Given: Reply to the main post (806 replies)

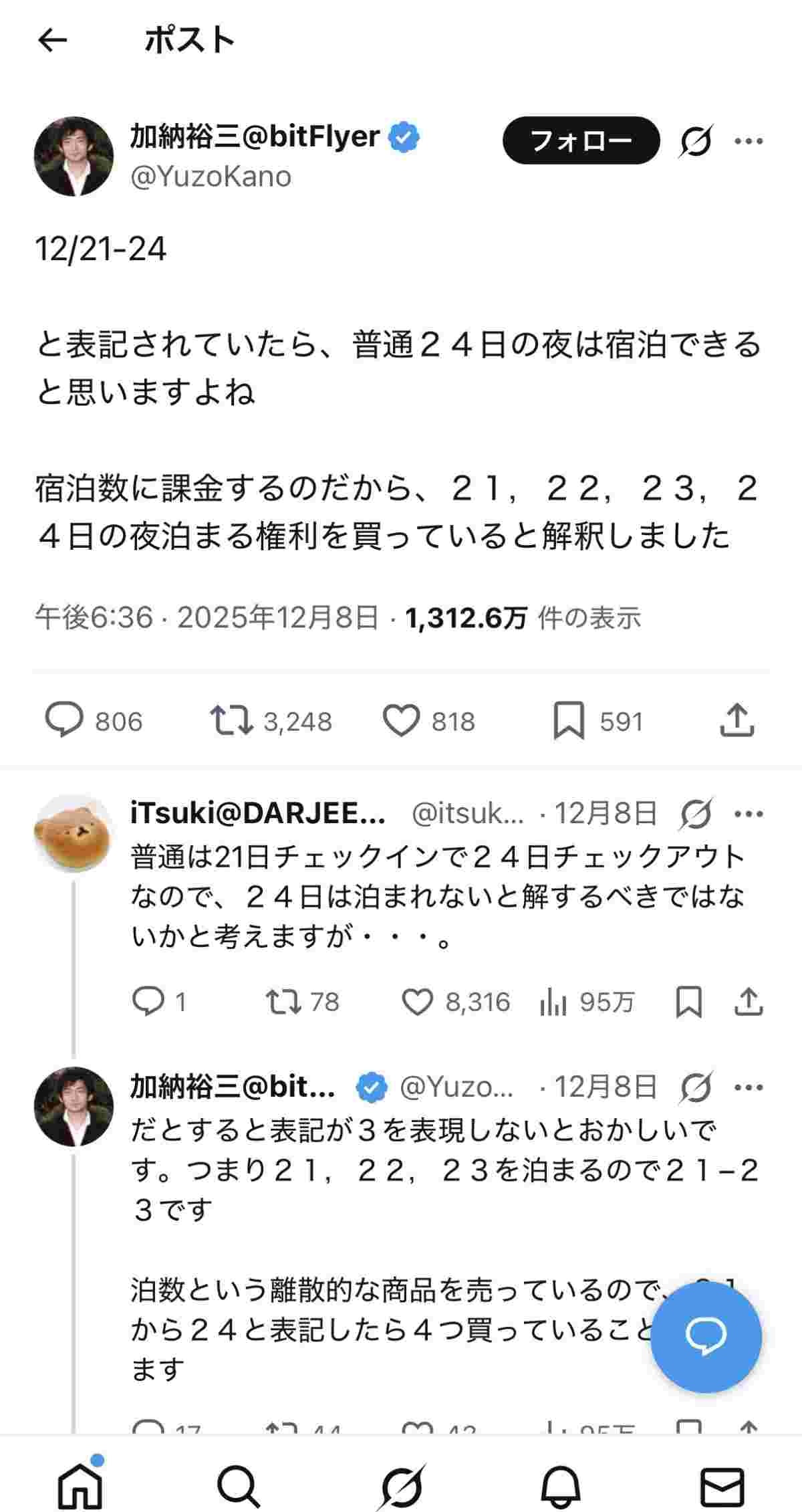Looking at the screenshot, I should pos(64,720).
